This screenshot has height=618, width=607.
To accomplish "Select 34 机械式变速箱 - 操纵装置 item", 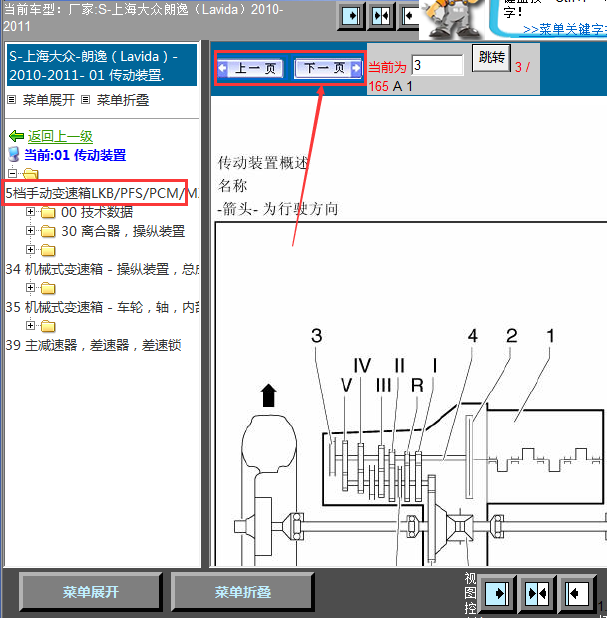I will coord(102,269).
